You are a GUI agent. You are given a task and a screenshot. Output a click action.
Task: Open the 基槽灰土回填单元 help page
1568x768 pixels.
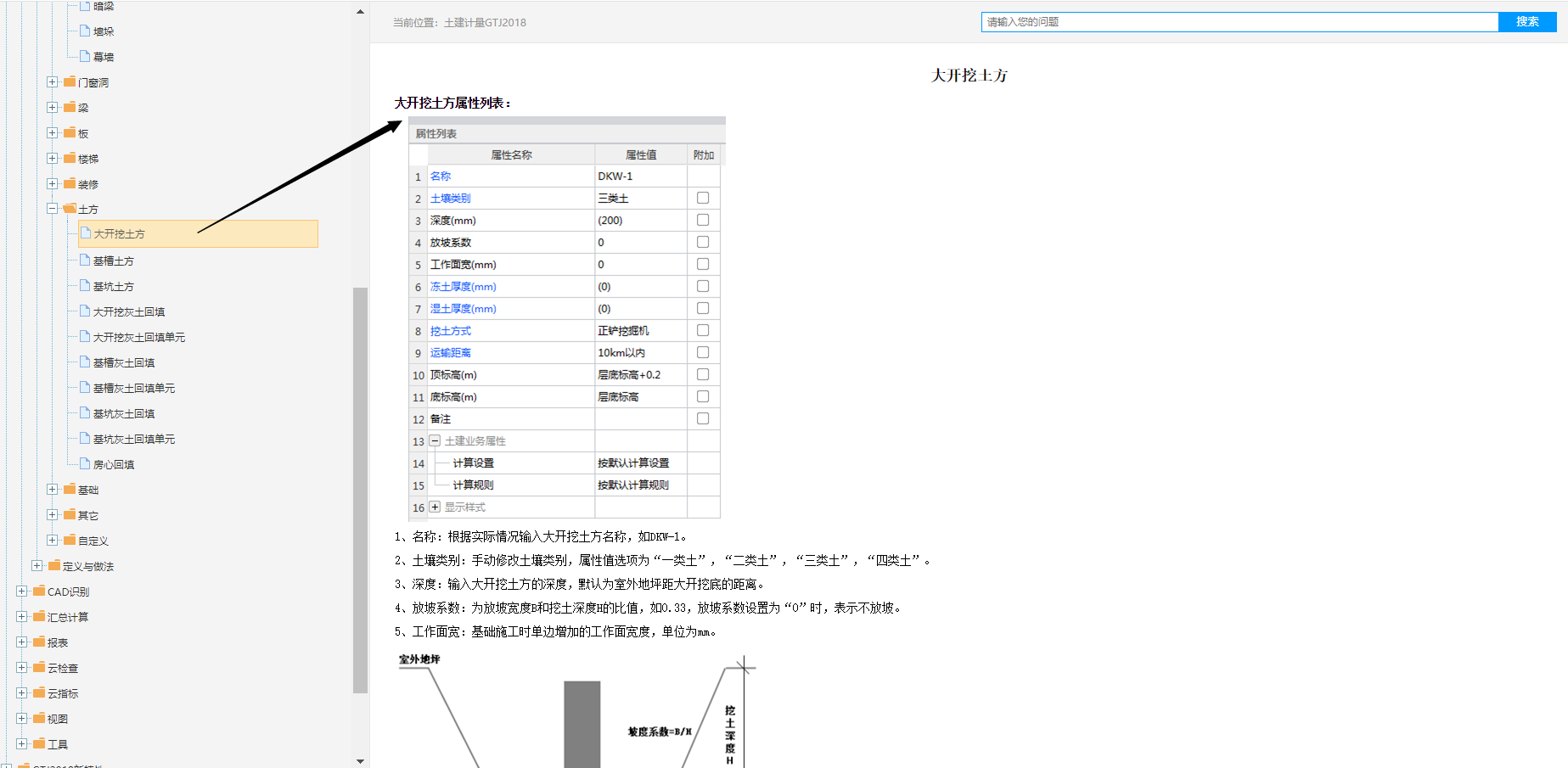[x=134, y=388]
